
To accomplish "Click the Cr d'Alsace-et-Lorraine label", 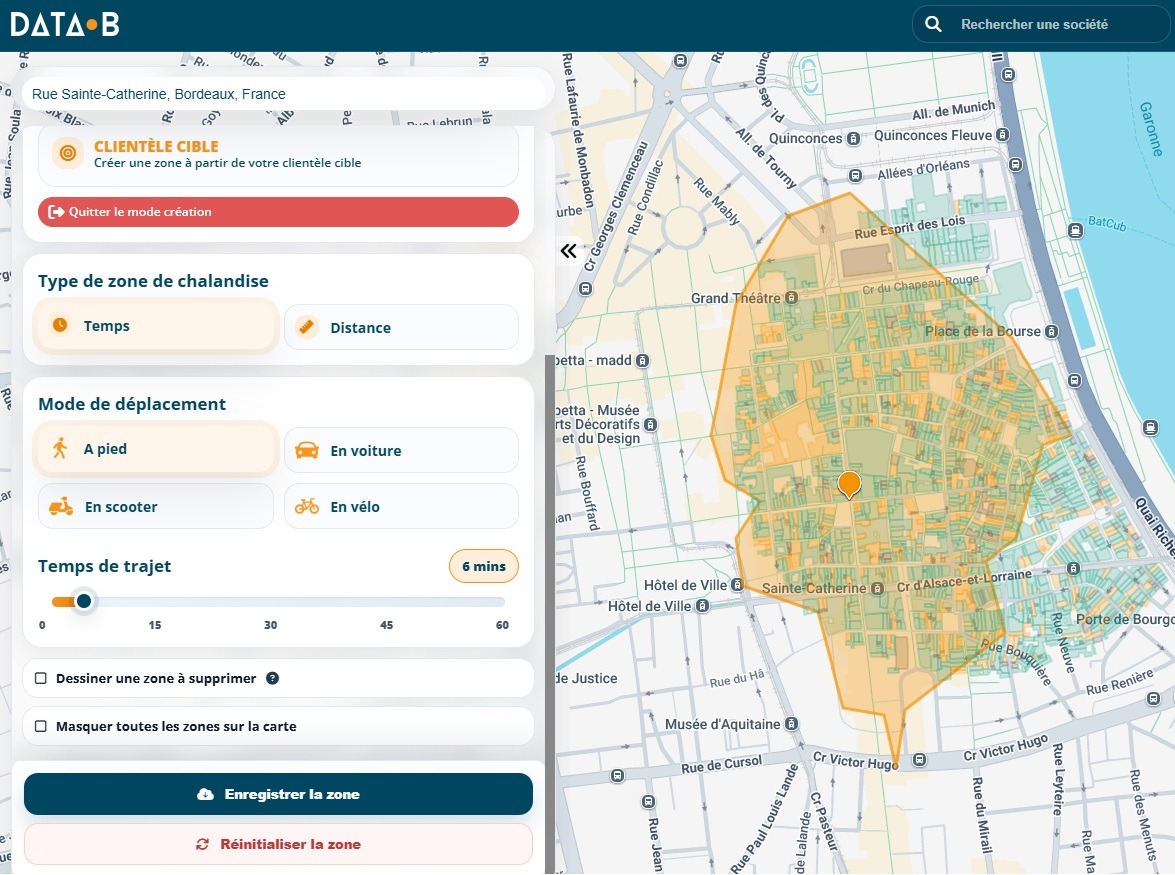I will tap(964, 581).
